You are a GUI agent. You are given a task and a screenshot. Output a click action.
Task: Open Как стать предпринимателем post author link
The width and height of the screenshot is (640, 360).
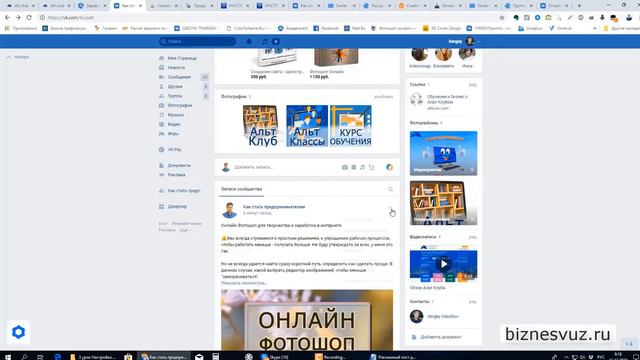pos(274,207)
